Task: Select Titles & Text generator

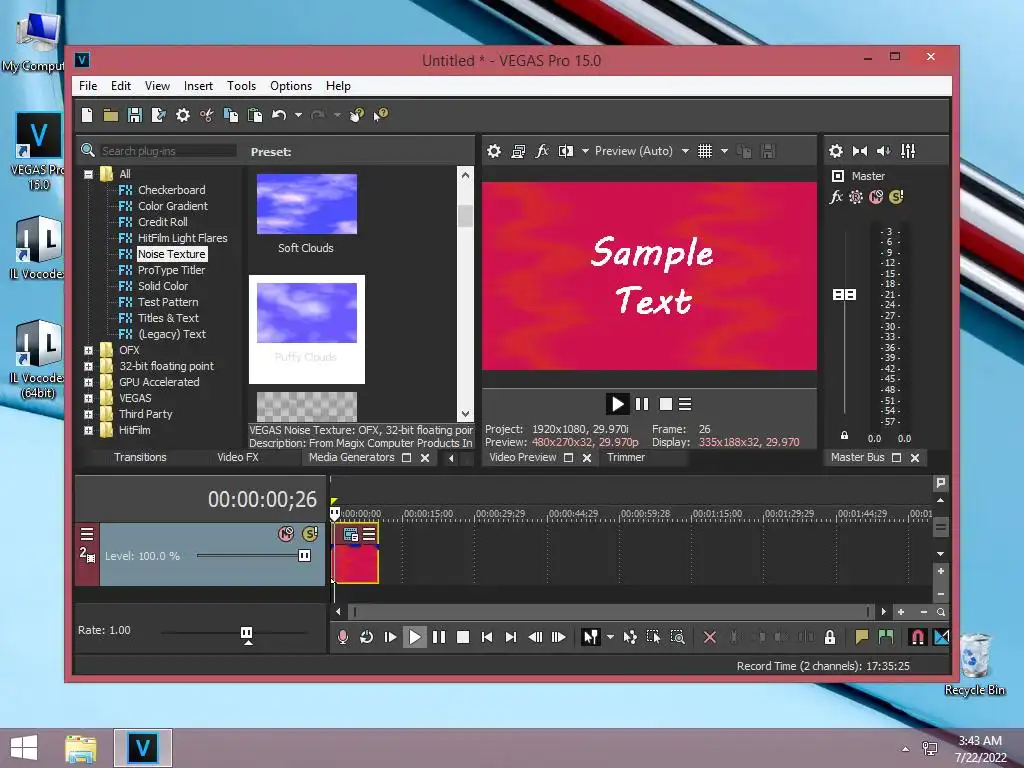Action: [168, 318]
